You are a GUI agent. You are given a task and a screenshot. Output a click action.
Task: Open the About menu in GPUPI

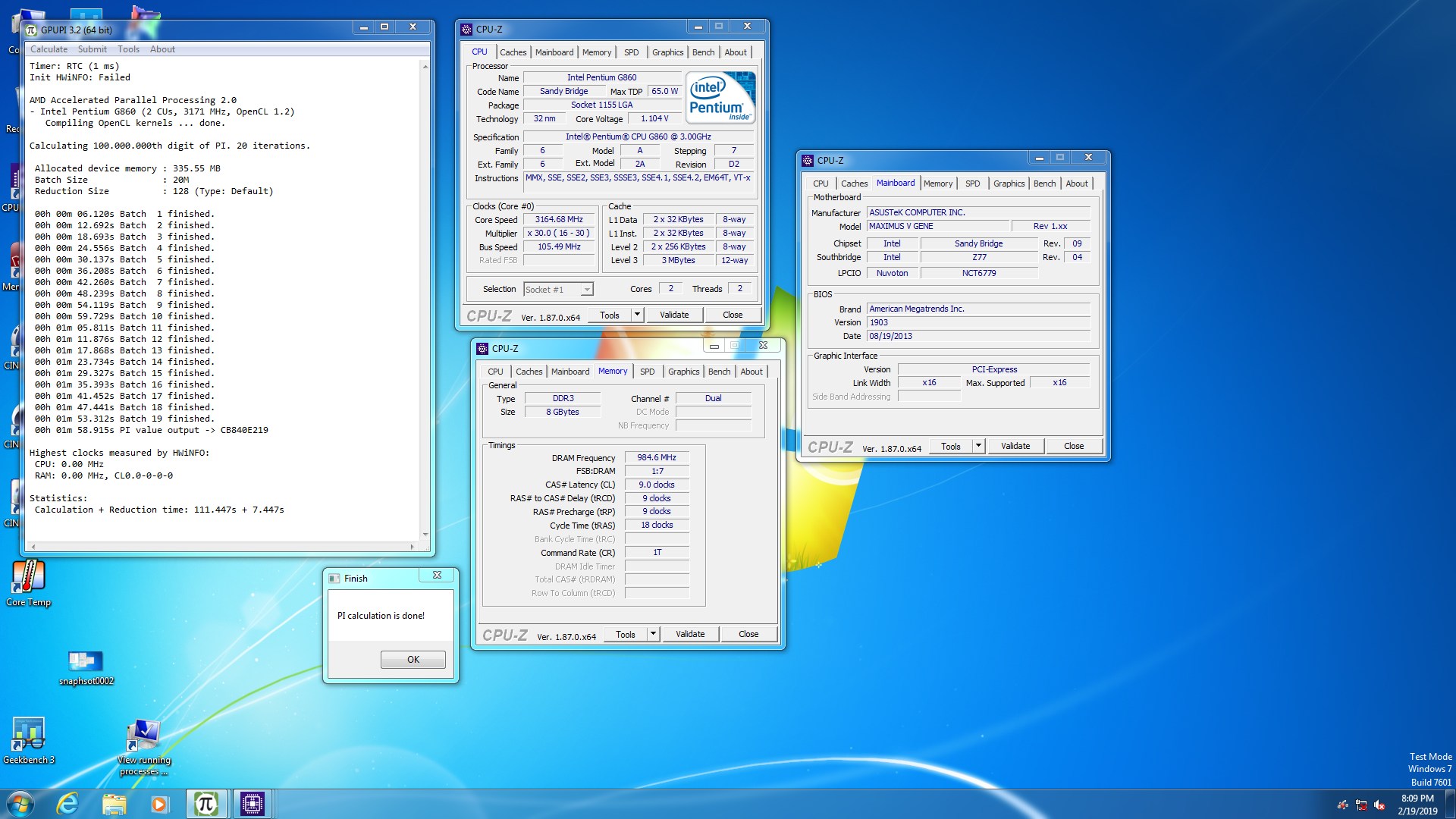[162, 49]
